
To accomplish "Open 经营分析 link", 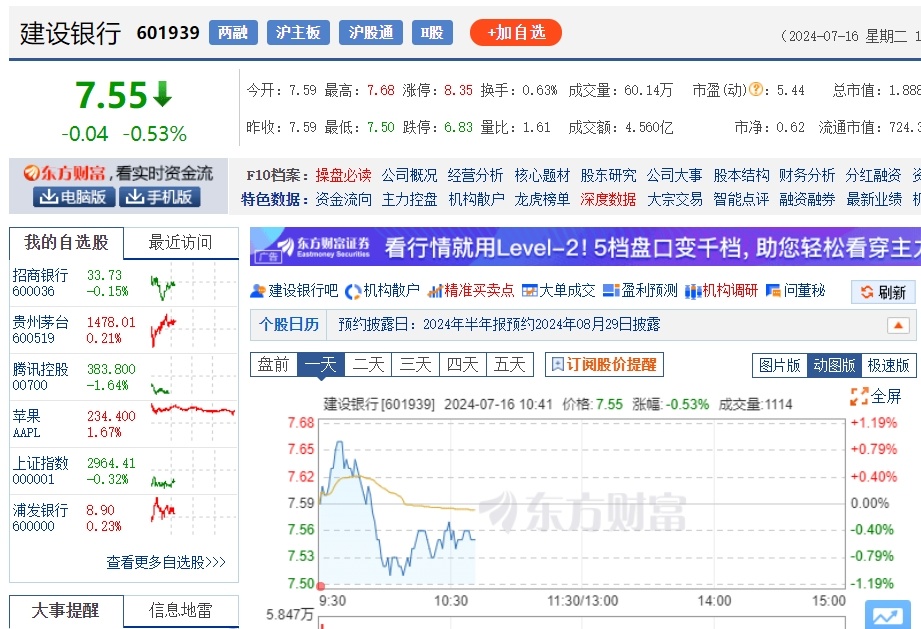I will click(x=475, y=175).
